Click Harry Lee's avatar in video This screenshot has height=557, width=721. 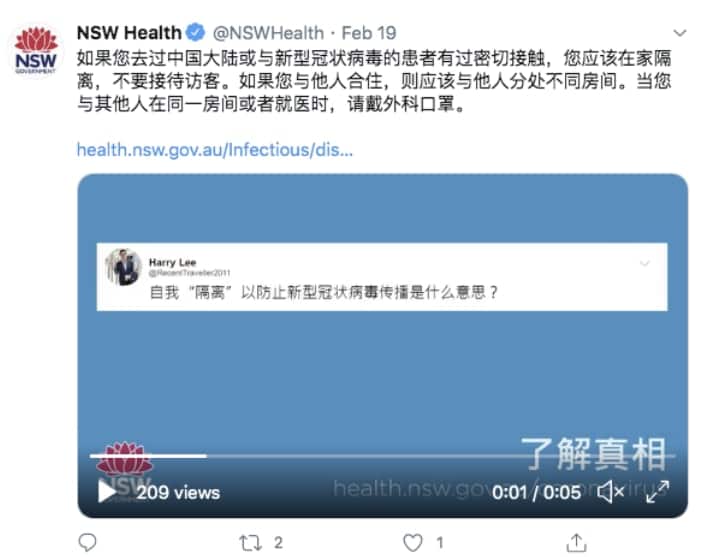[x=123, y=267]
